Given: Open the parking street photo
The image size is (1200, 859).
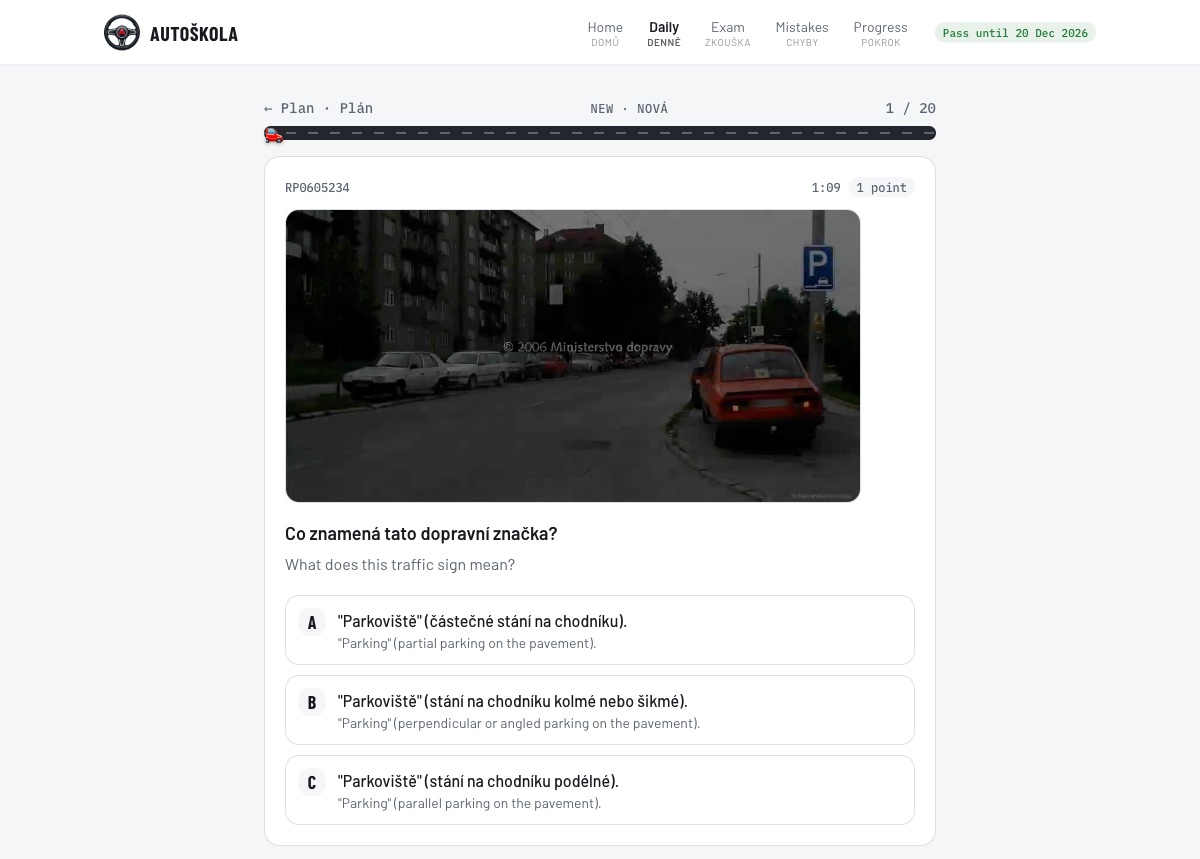Looking at the screenshot, I should (573, 356).
